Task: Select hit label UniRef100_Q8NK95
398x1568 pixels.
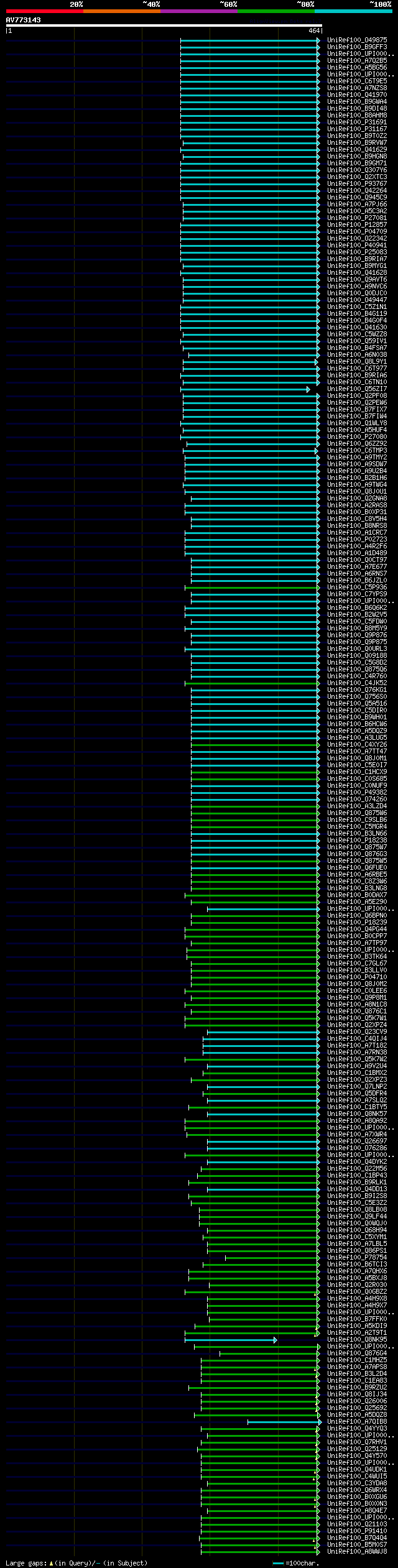Action: point(357,1339)
